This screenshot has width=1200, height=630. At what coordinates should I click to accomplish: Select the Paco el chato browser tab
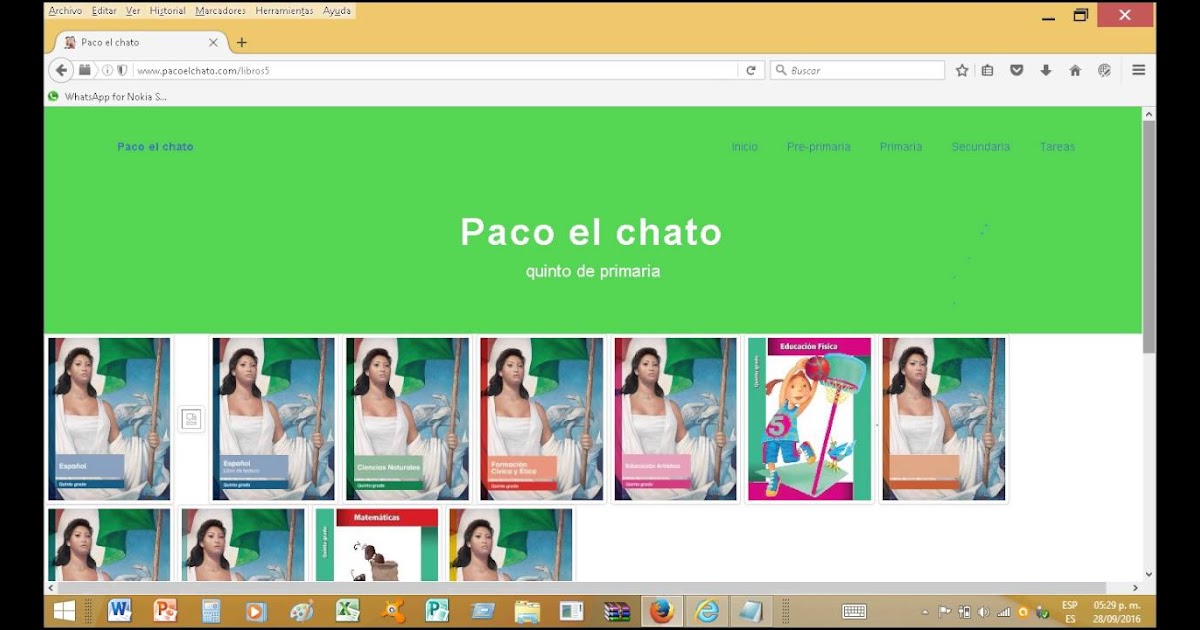(137, 43)
